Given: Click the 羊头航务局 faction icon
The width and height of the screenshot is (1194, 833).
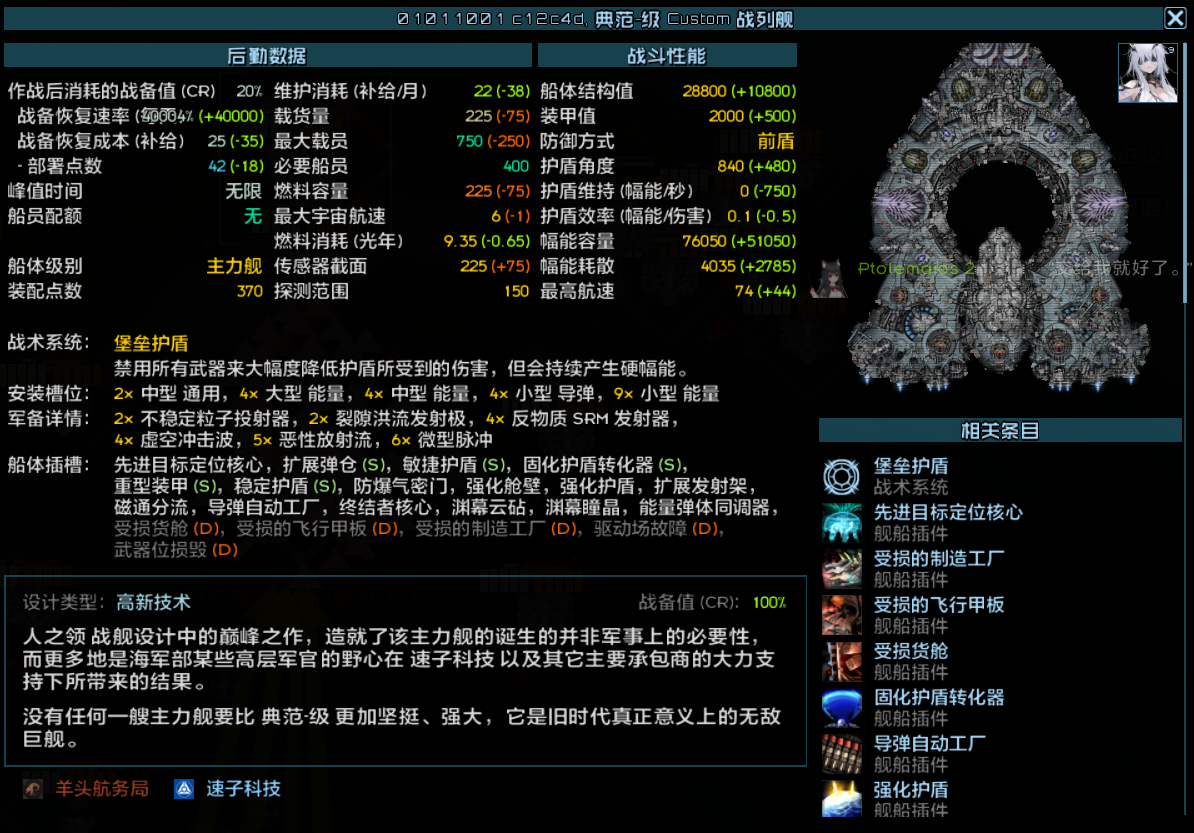Looking at the screenshot, I should 34,789.
